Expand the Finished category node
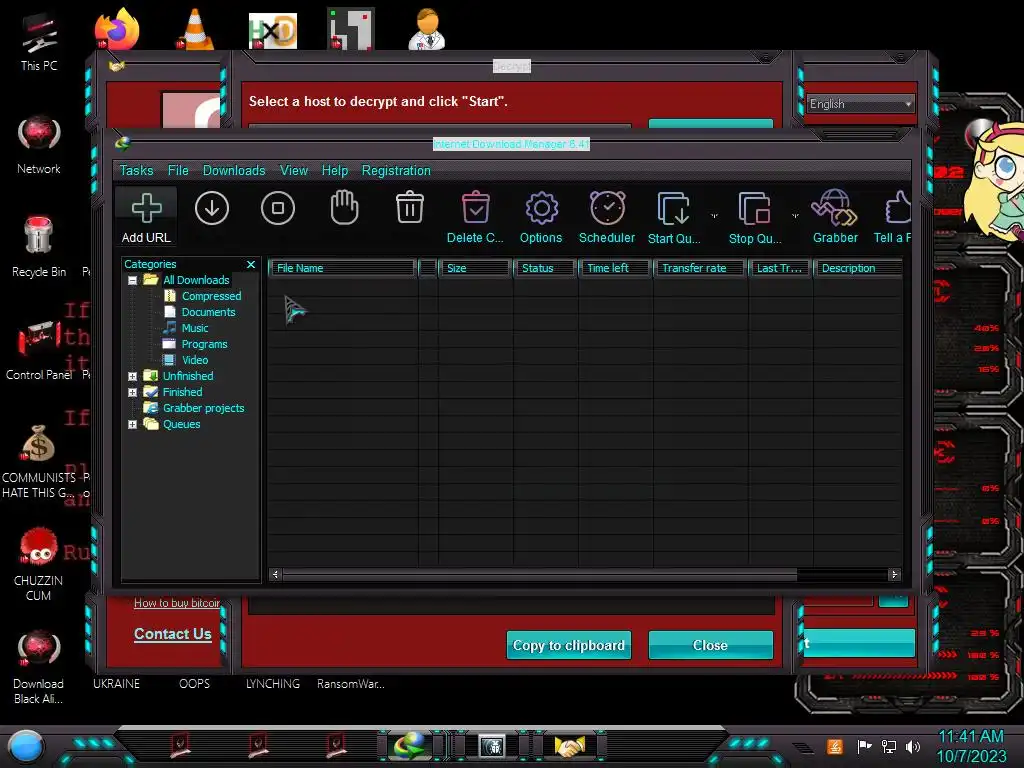This screenshot has height=768, width=1024. [133, 392]
